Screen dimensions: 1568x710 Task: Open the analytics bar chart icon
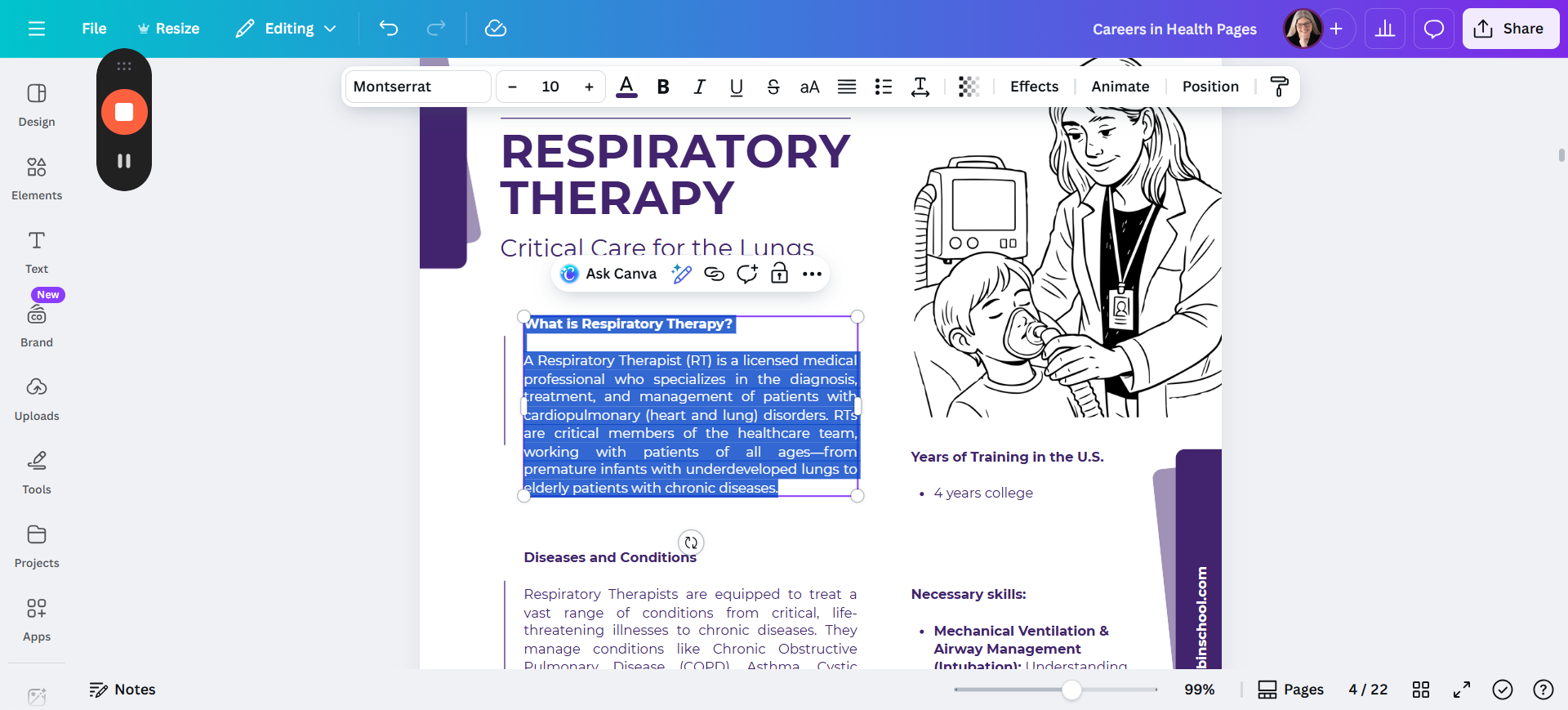[x=1385, y=29]
